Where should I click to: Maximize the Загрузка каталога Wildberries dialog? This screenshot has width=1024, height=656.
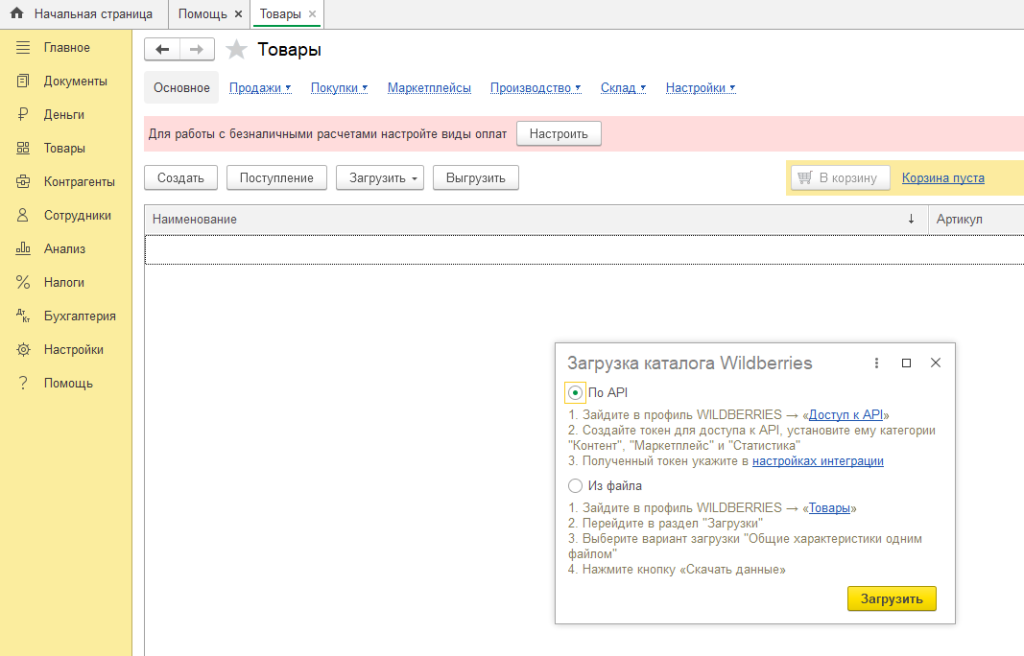(x=906, y=363)
